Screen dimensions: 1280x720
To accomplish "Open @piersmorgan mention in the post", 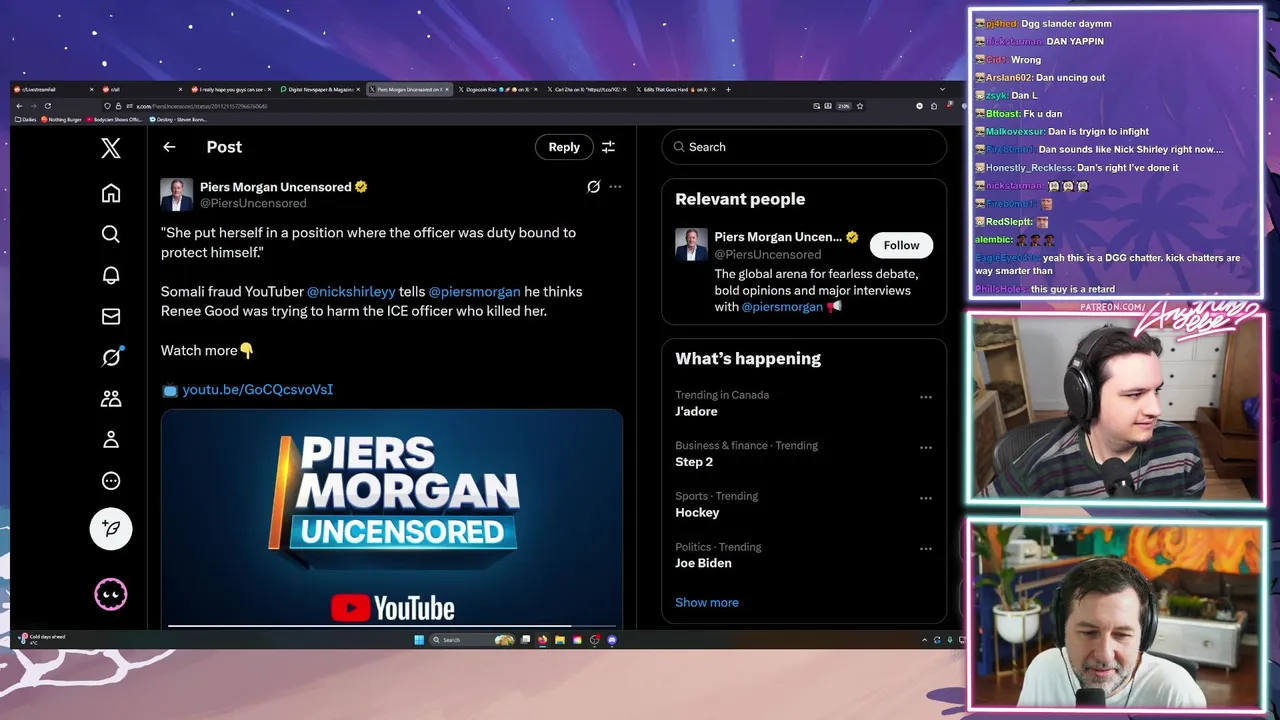I will click(x=474, y=292).
